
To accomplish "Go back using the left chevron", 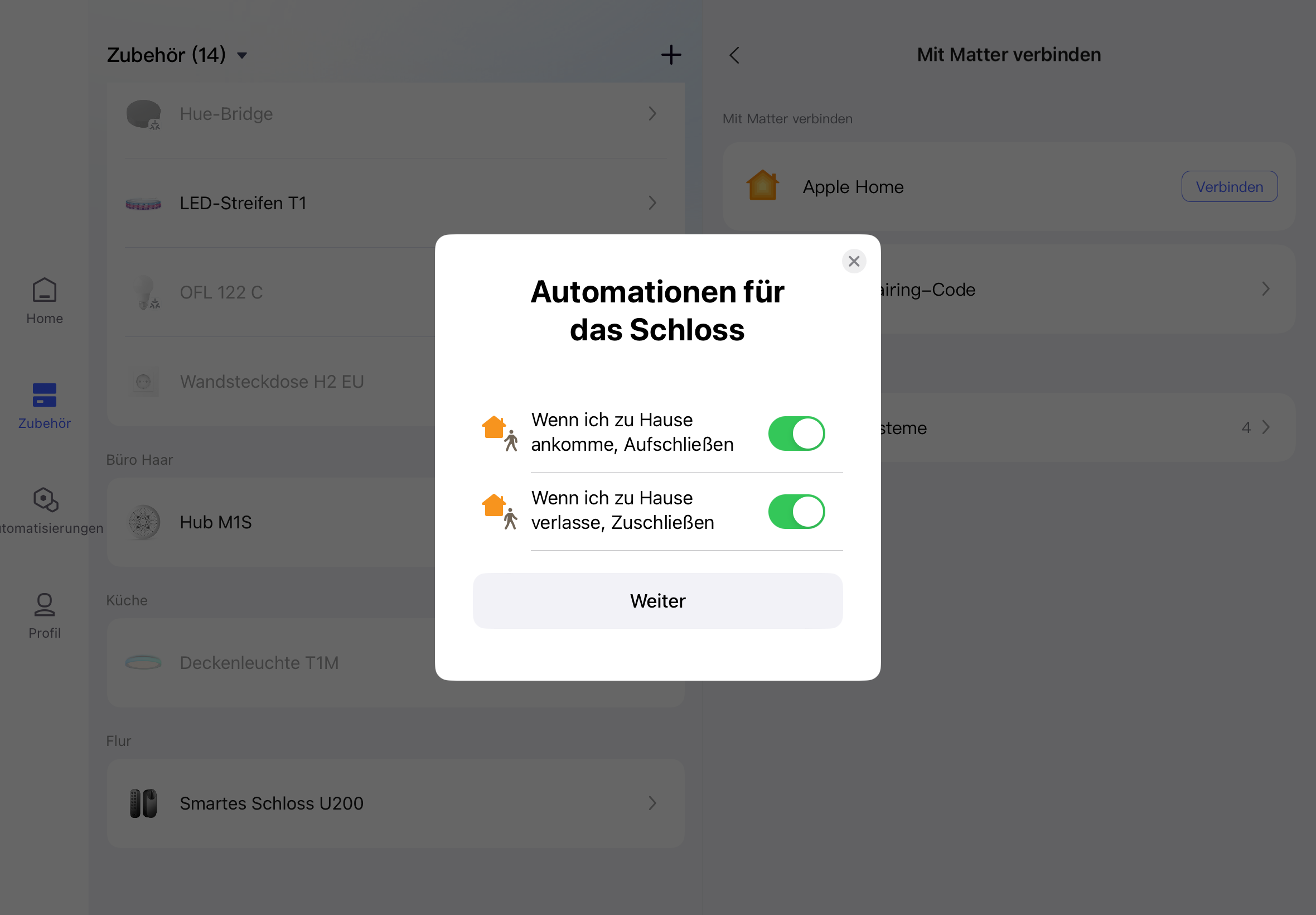I will pyautogui.click(x=734, y=55).
